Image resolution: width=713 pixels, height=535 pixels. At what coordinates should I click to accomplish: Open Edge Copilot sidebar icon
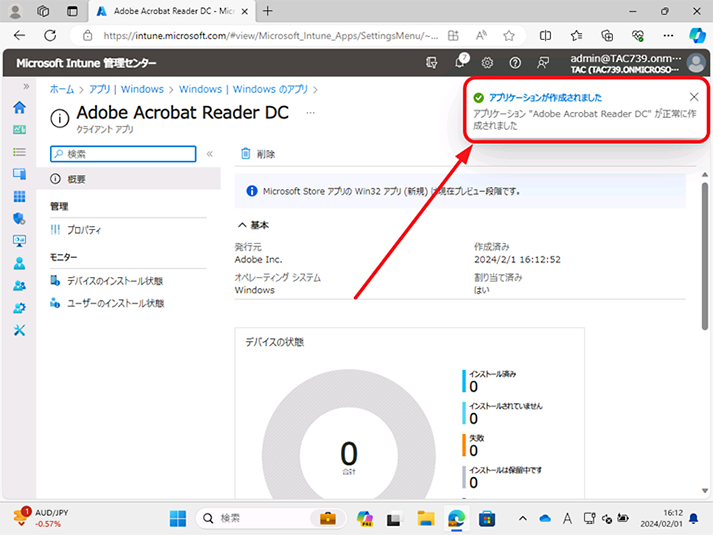697,35
